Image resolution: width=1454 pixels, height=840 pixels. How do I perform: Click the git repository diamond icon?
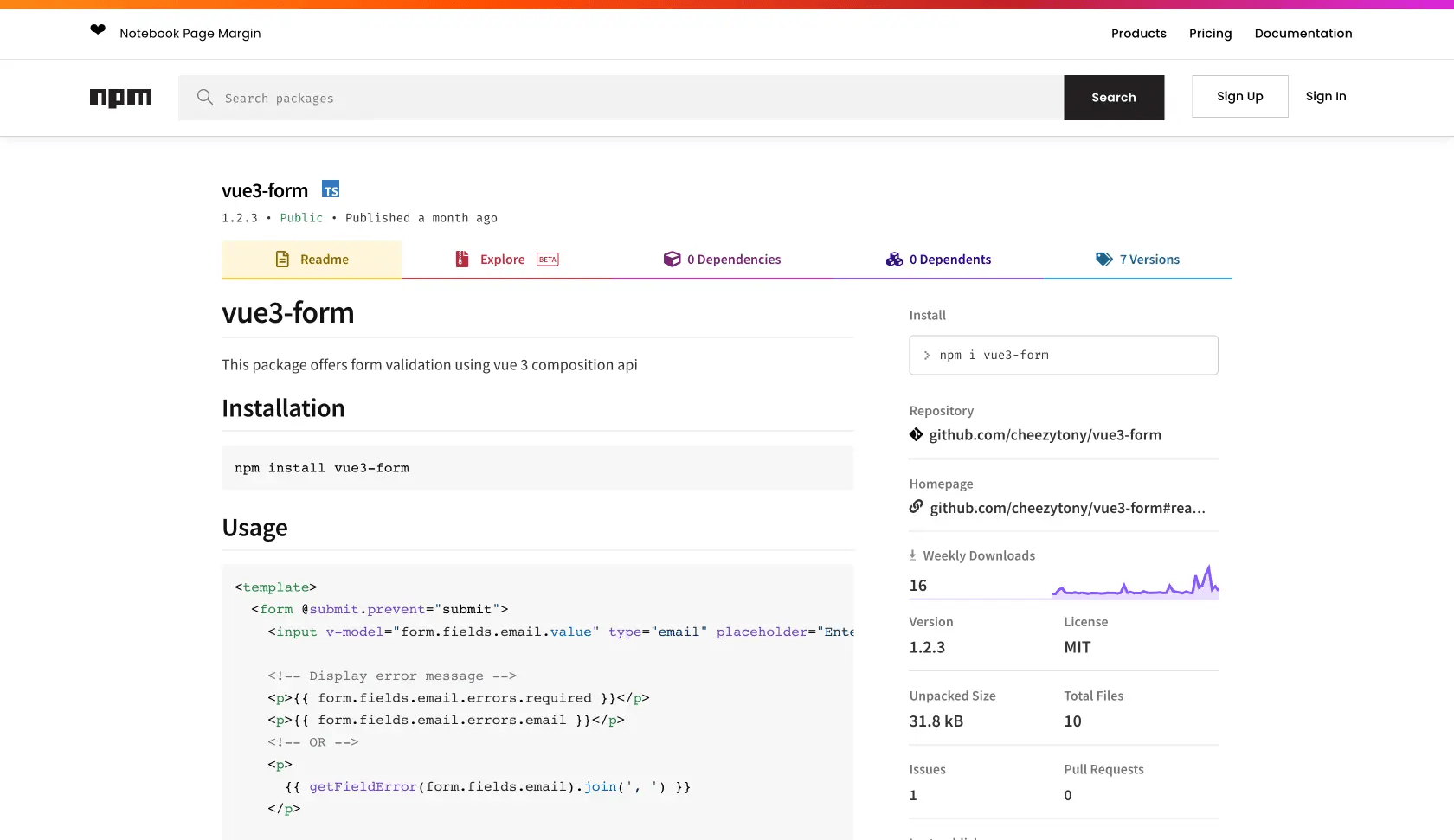(917, 434)
